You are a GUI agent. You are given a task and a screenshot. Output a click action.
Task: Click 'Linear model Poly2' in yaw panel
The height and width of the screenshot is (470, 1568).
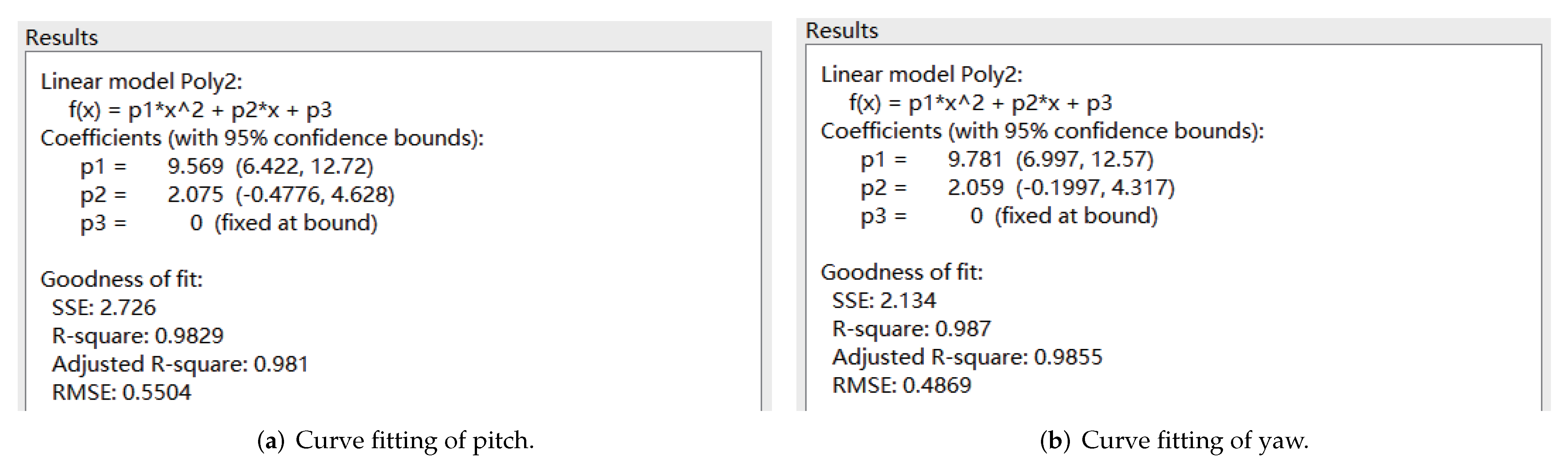[922, 74]
